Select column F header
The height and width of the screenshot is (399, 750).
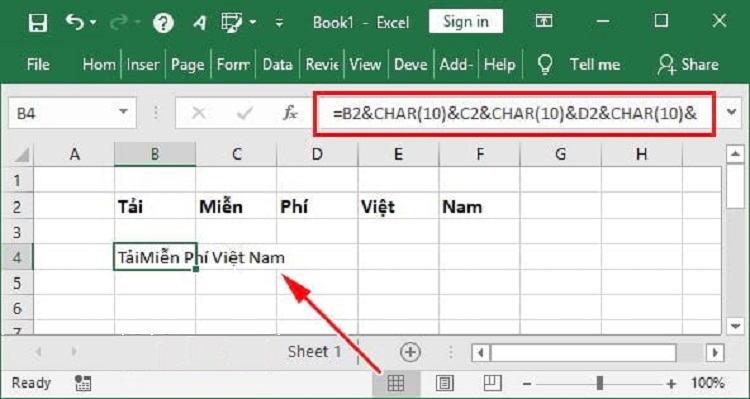pyautogui.click(x=480, y=154)
